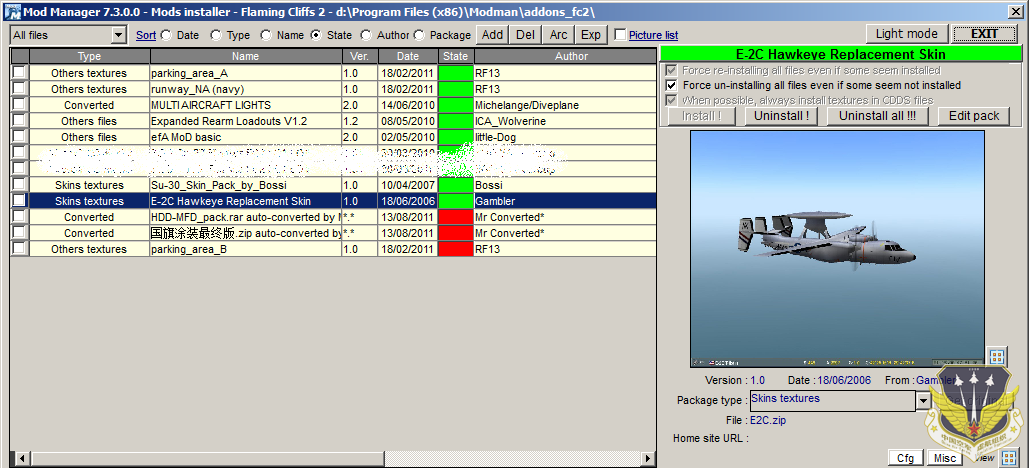Click the Mod Manager title bar app icon
This screenshot has height=468, width=1029.
pos(12,11)
